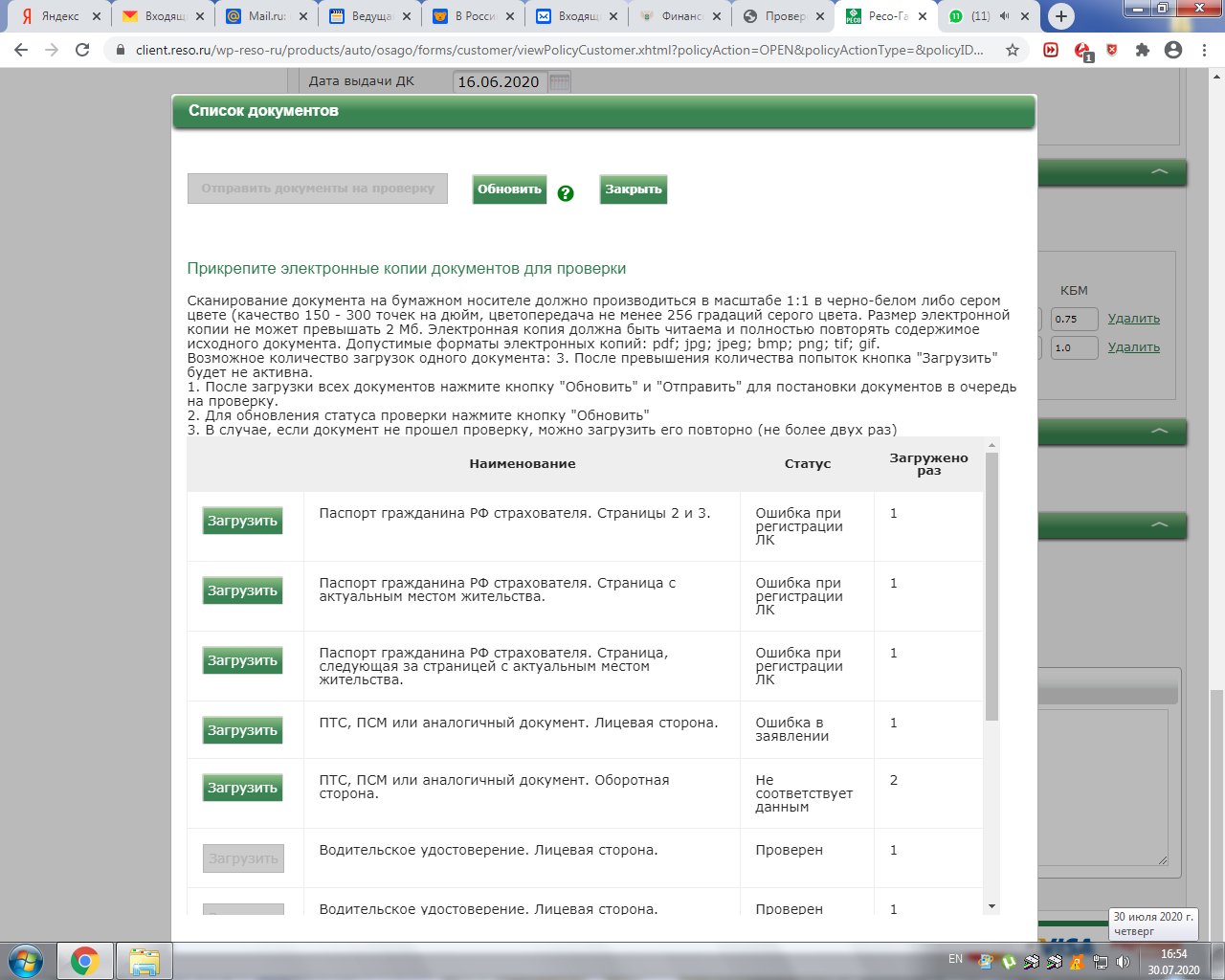Click the document list scrollbar up arrow
1225x980 pixels.
(x=991, y=445)
